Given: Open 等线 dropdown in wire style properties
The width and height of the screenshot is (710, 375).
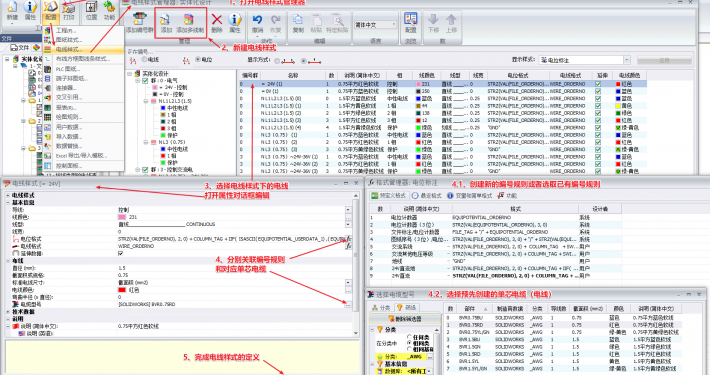Looking at the screenshot, I should point(348,210).
